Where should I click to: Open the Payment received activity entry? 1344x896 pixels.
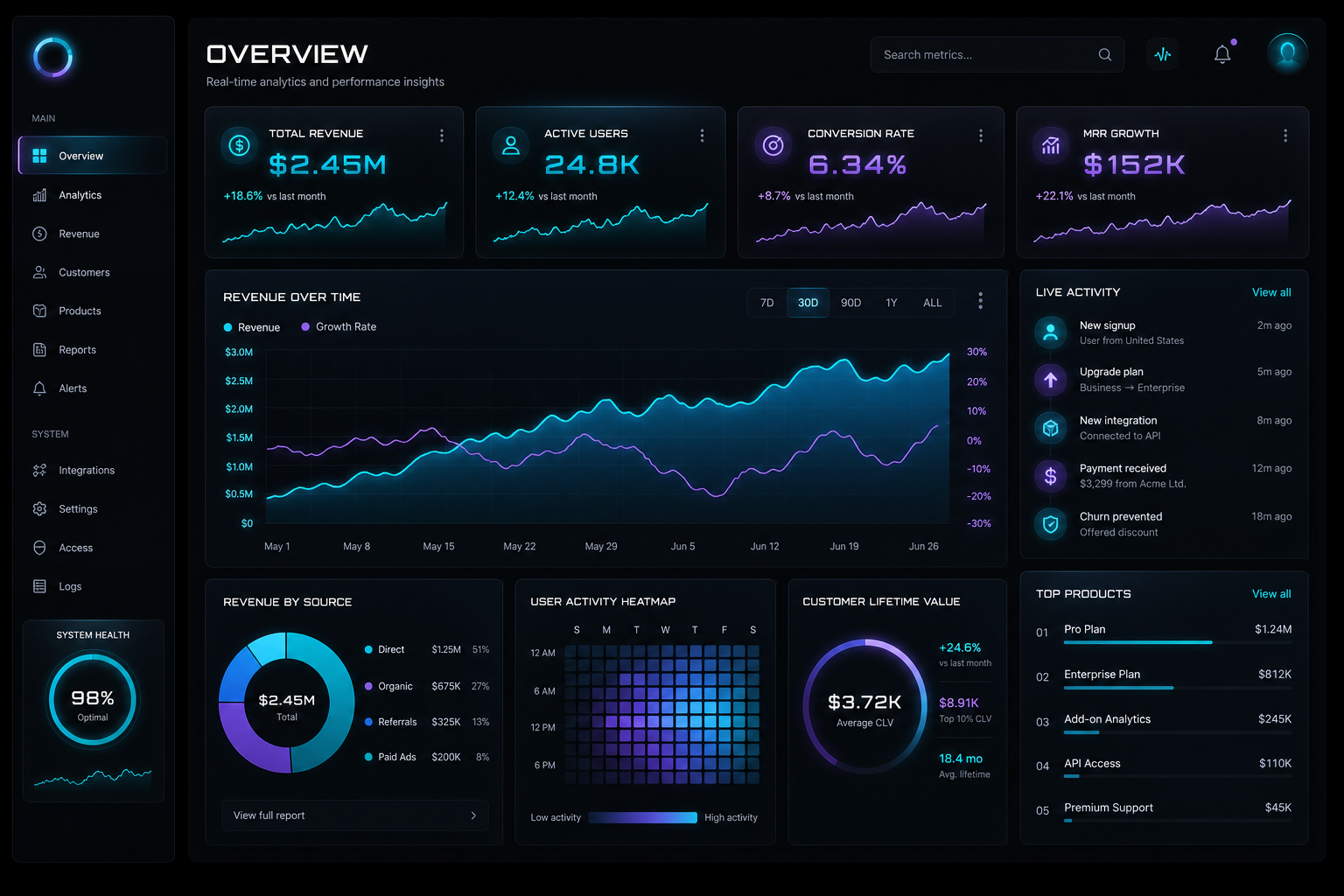click(1164, 476)
